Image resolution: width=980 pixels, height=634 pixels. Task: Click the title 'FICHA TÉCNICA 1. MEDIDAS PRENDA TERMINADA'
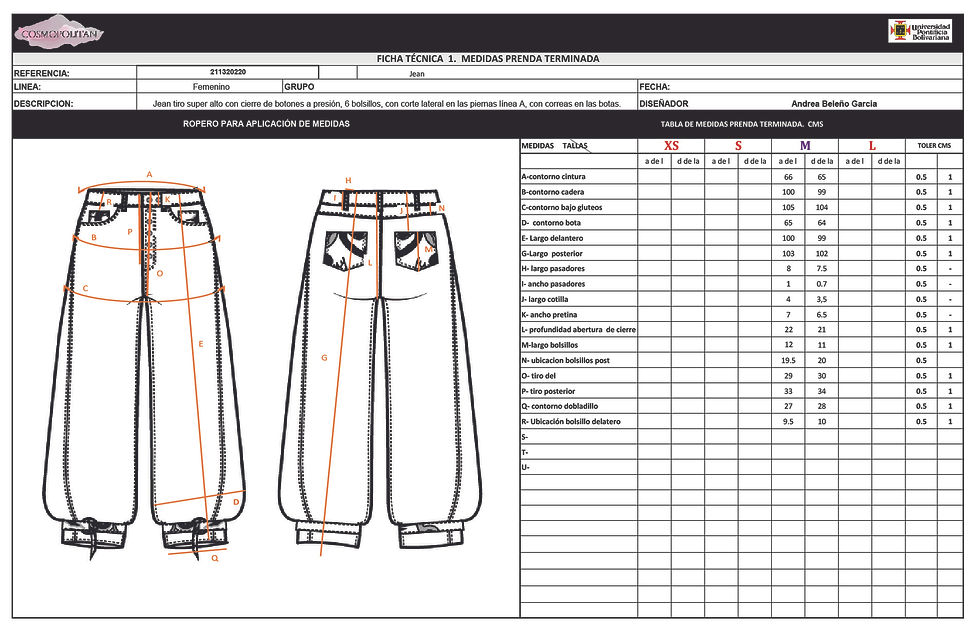(488, 59)
